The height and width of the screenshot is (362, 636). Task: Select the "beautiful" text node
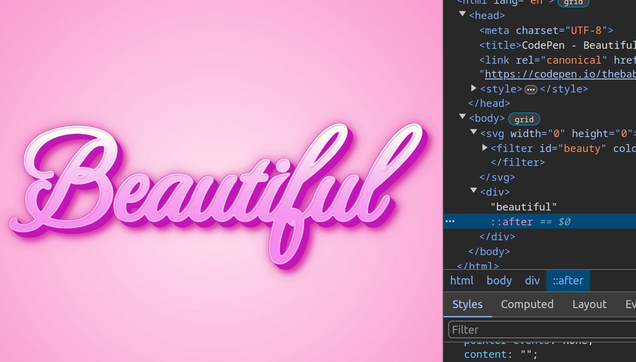pos(524,207)
